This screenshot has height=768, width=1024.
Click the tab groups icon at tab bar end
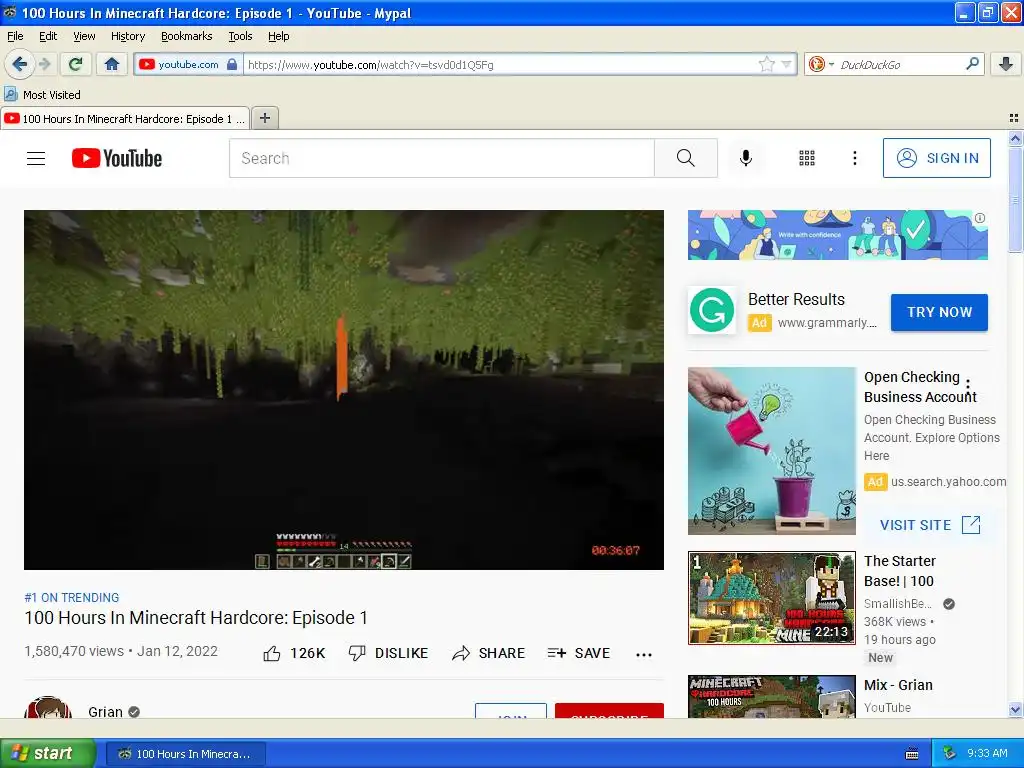(1014, 118)
